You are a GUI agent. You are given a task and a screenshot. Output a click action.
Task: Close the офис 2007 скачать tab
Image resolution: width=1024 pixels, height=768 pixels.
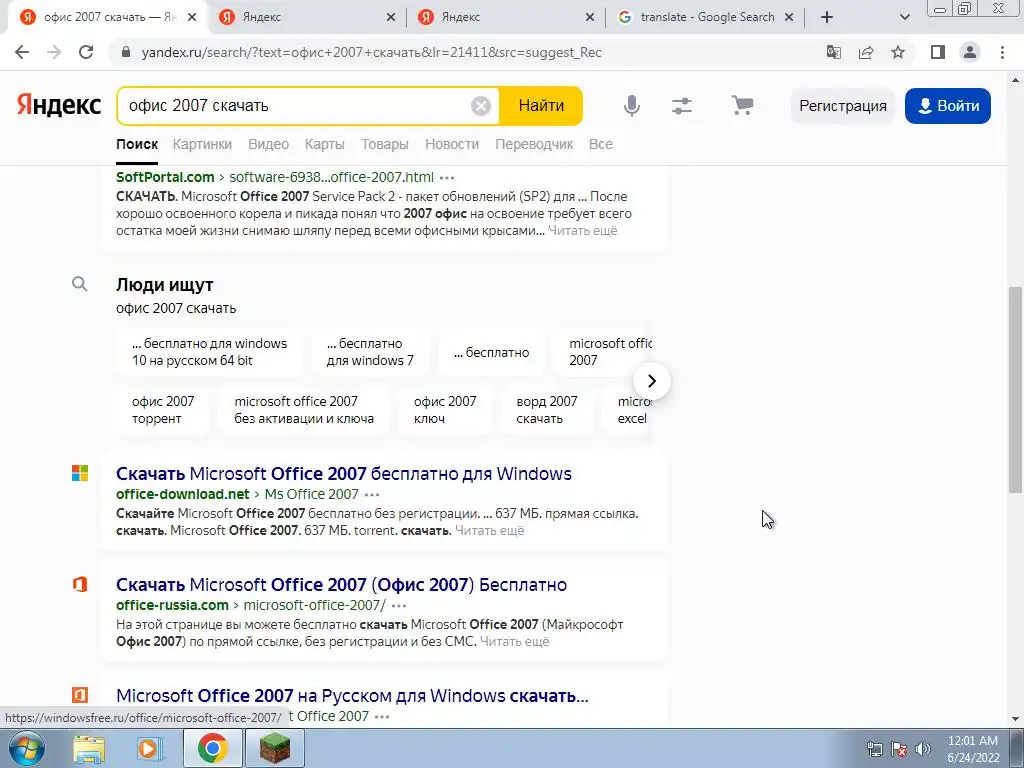coord(191,17)
